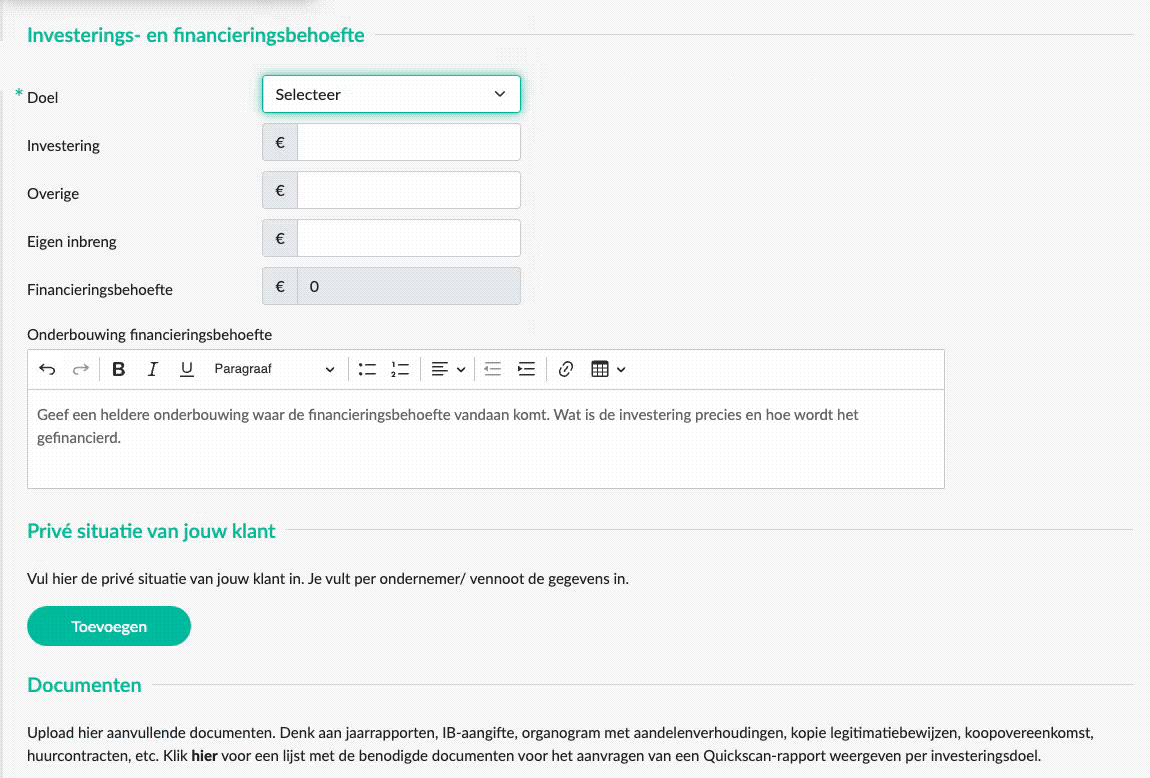Open the 'hier' documents list link
Screen dimensions: 1150x778
click(x=204, y=756)
